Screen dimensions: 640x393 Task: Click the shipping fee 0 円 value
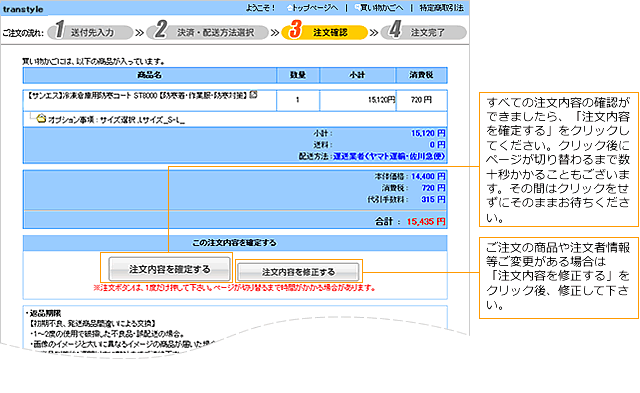[437, 144]
